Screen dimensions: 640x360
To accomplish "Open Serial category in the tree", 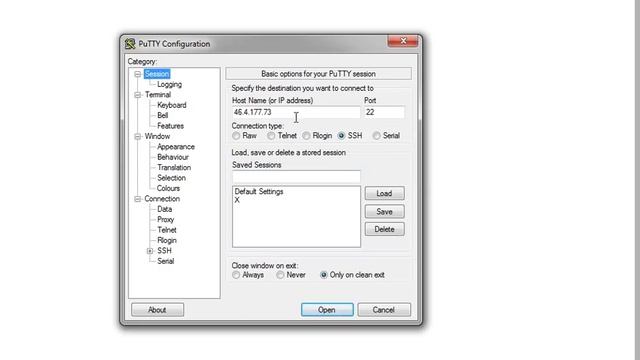I will (x=165, y=261).
